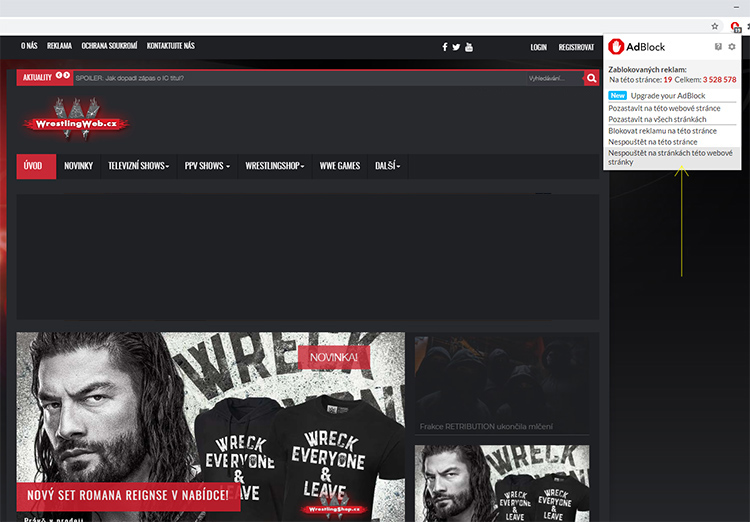
Task: Click the red search magnifier button
Action: pyautogui.click(x=591, y=78)
